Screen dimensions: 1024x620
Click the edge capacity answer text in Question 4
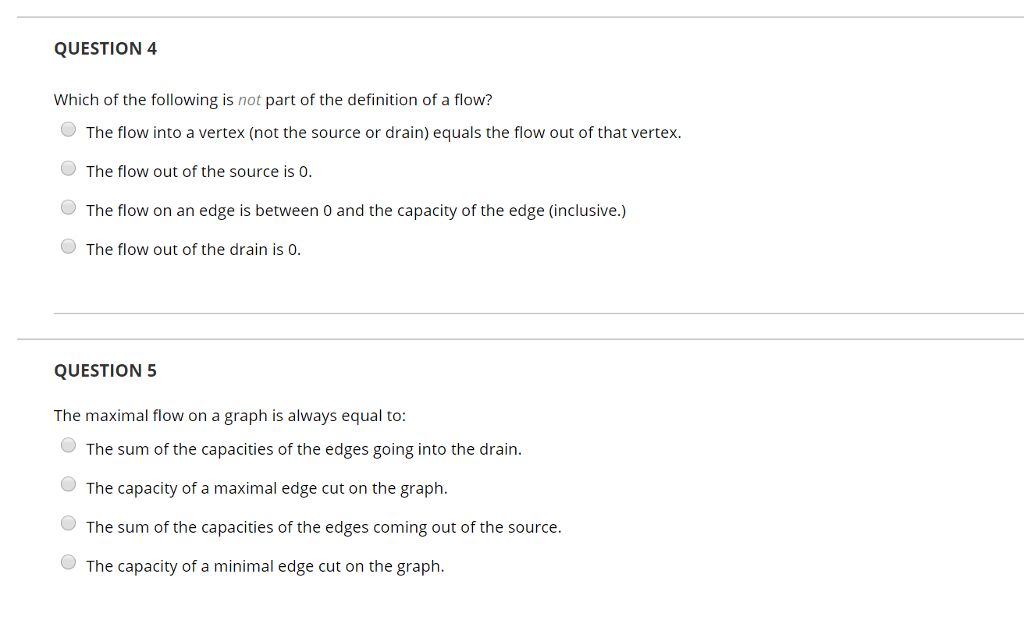click(356, 210)
